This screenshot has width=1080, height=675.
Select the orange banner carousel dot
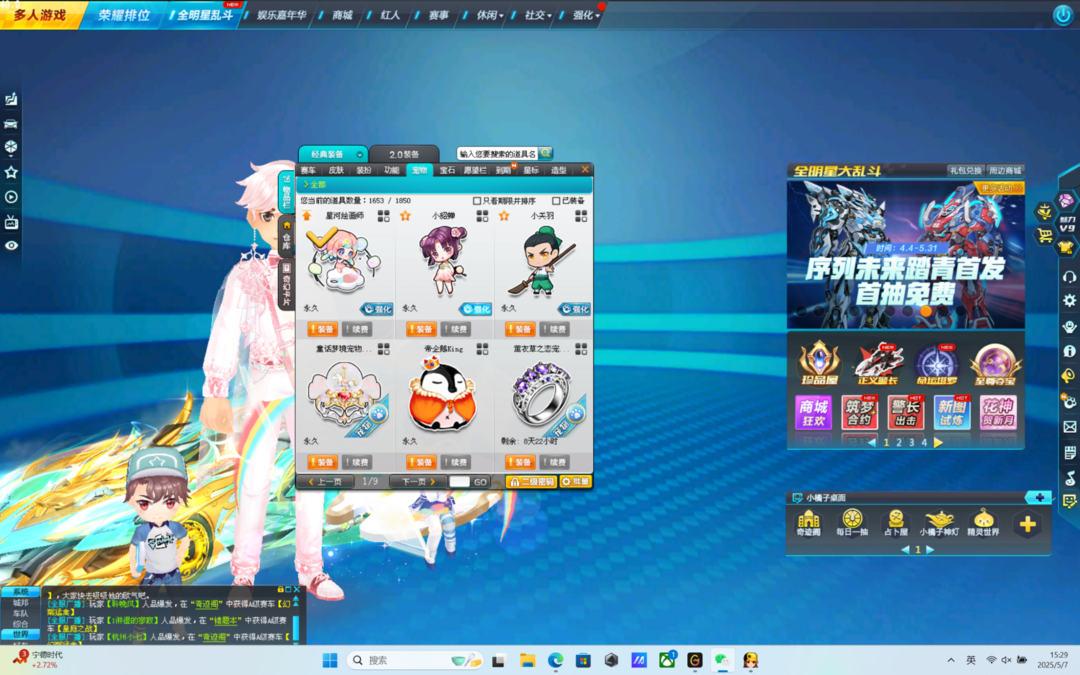[926, 311]
